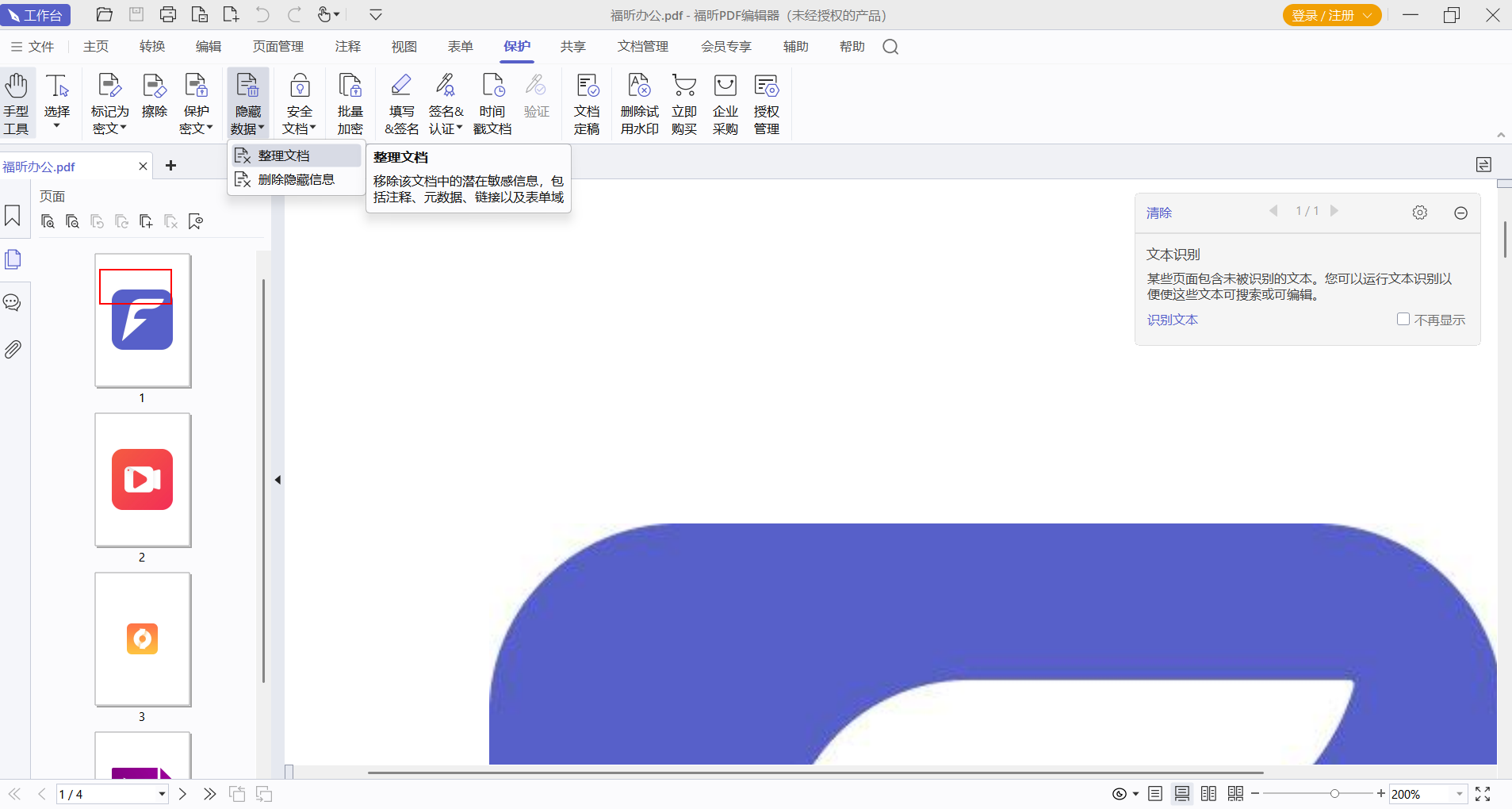The image size is (1512, 809).
Task: Click the settings gear in recognition panel
Action: point(1419,213)
